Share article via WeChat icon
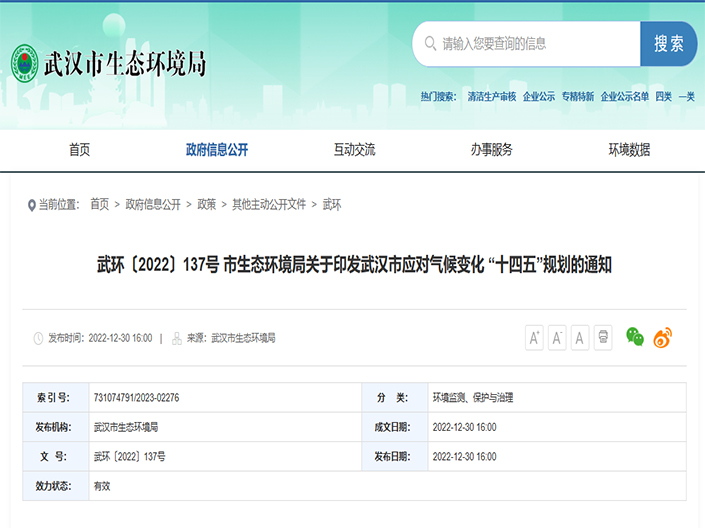 coord(635,338)
